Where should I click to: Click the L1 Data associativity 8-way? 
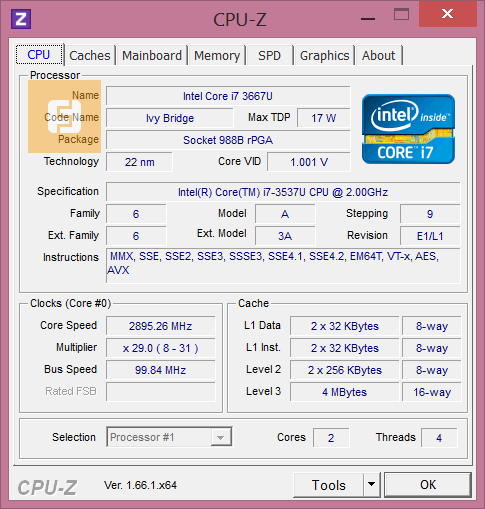(432, 326)
